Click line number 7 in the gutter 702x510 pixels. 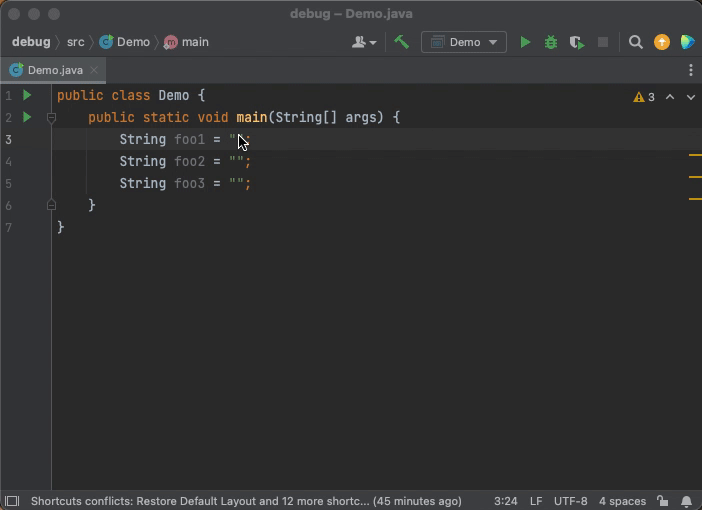(x=9, y=227)
